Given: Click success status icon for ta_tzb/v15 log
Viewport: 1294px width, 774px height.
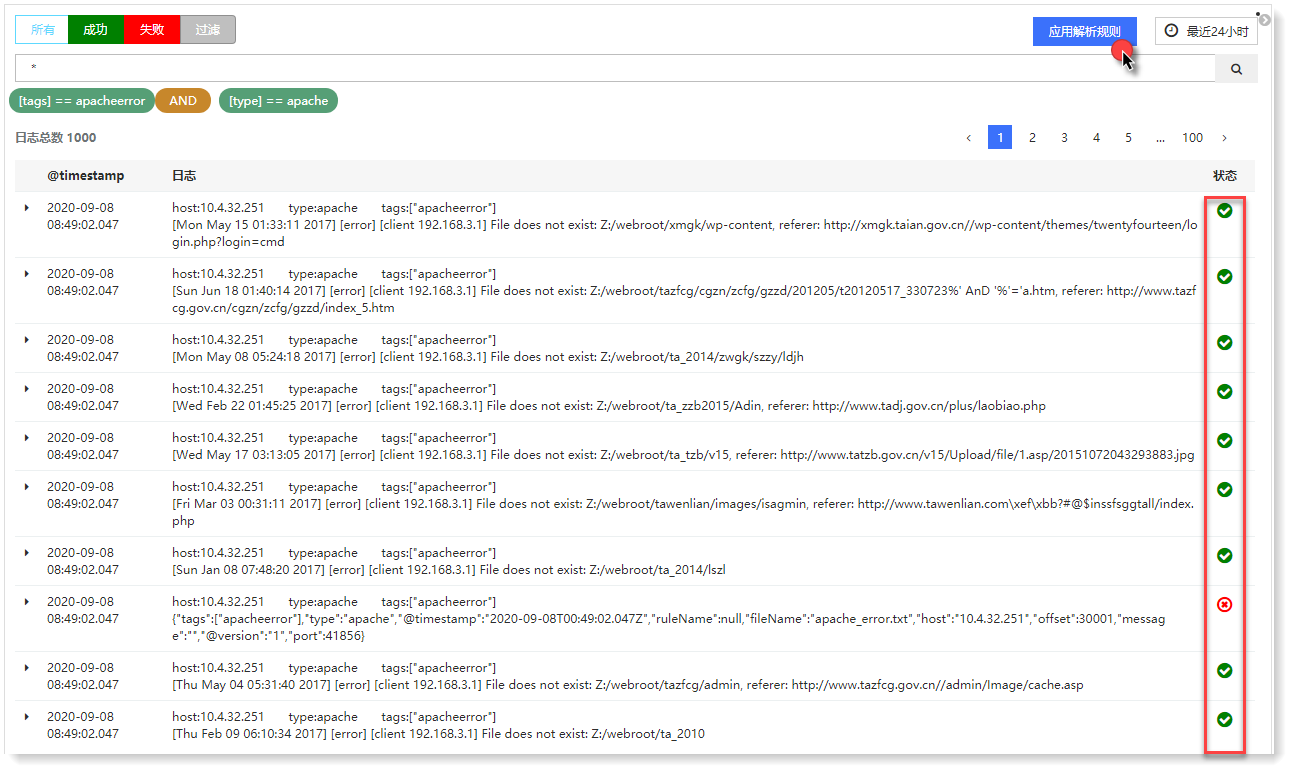Looking at the screenshot, I should tap(1224, 440).
